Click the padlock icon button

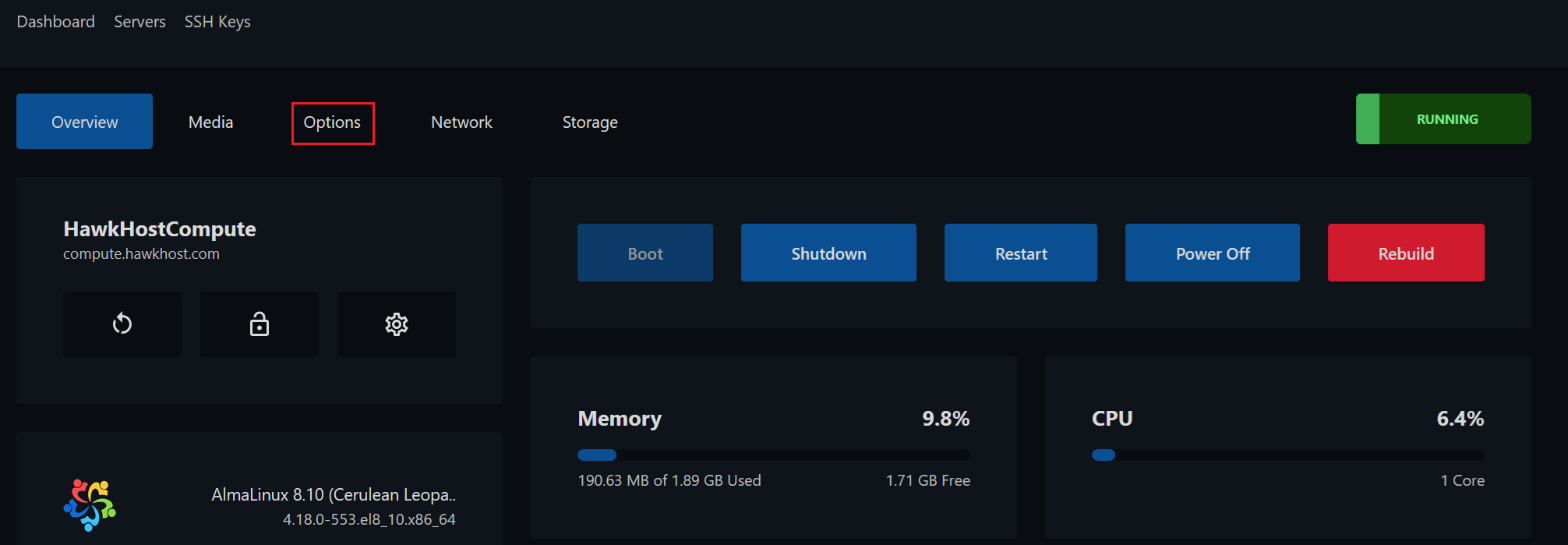coord(260,324)
